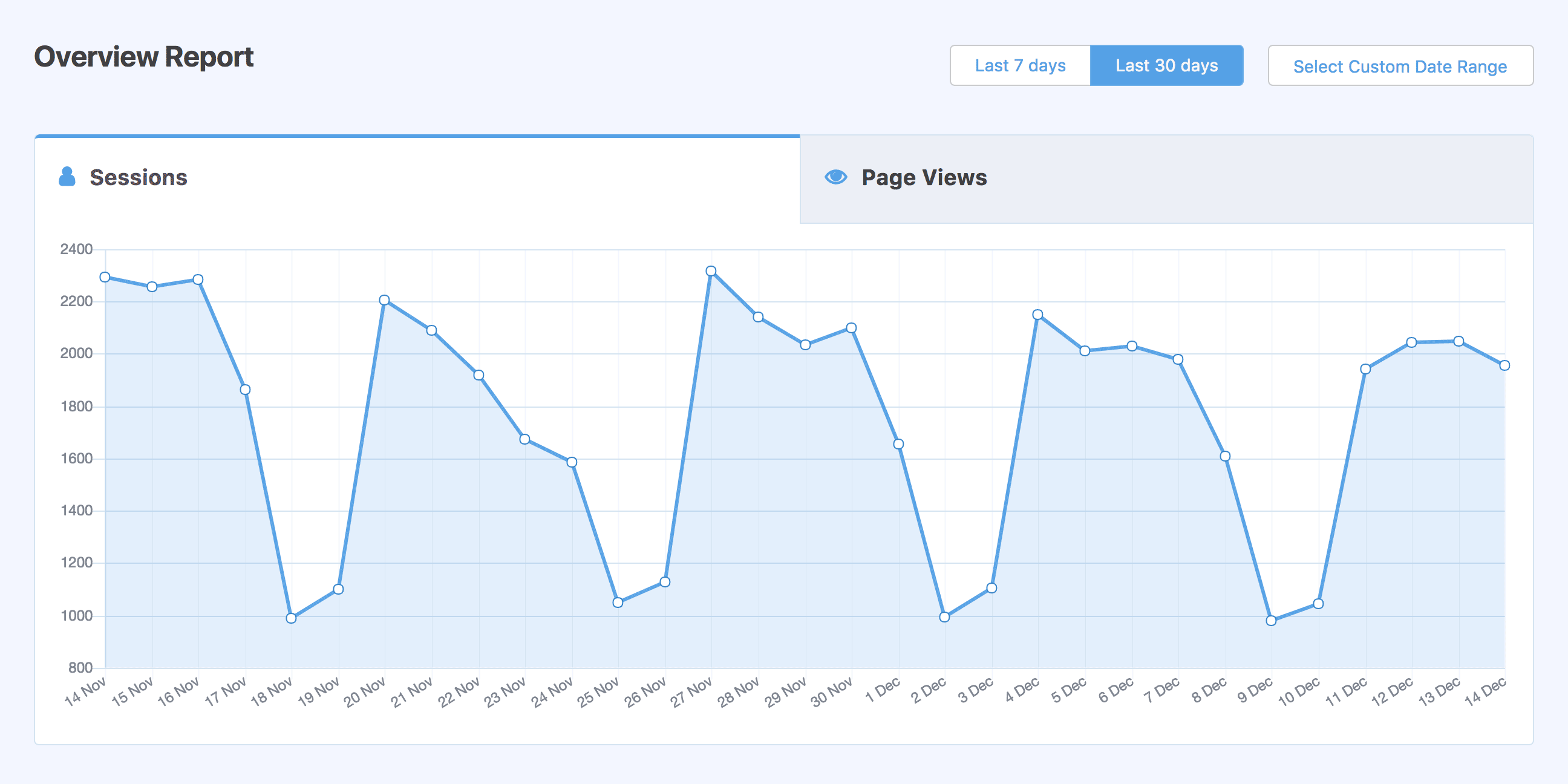Show the Last 7 days range

click(1019, 66)
